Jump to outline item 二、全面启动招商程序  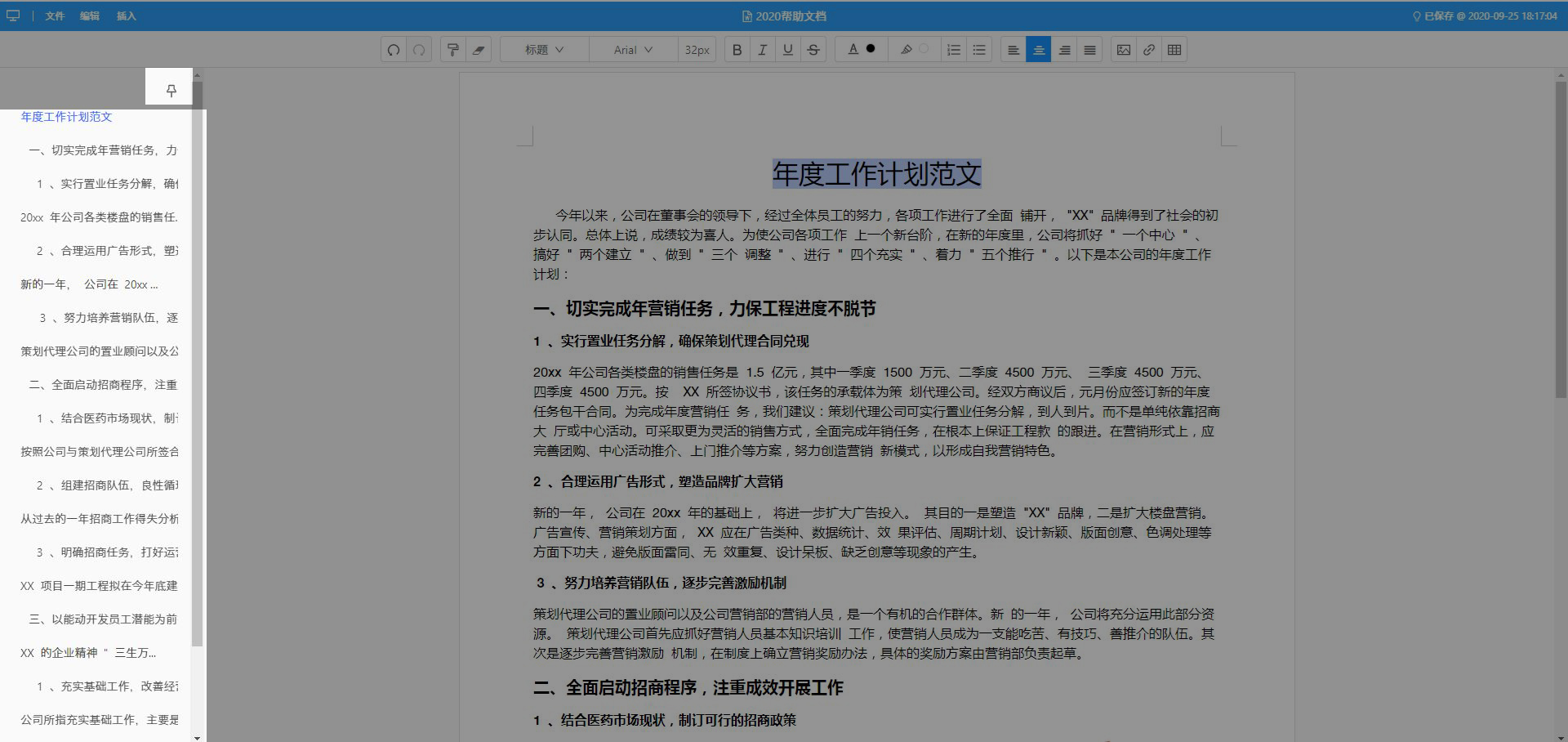104,385
